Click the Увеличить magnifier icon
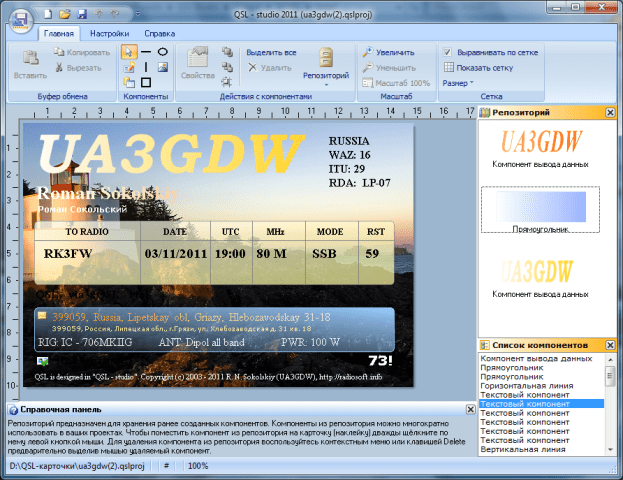Screen dimensions: 623x480 pyautogui.click(x=368, y=52)
